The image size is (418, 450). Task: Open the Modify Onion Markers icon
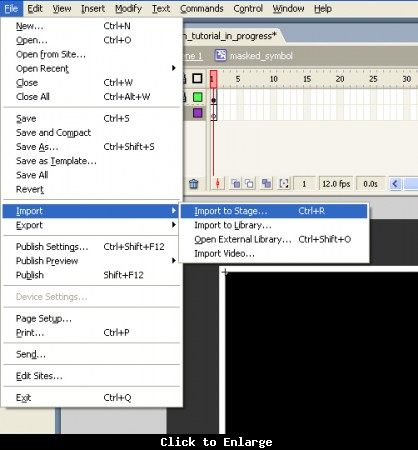point(284,184)
